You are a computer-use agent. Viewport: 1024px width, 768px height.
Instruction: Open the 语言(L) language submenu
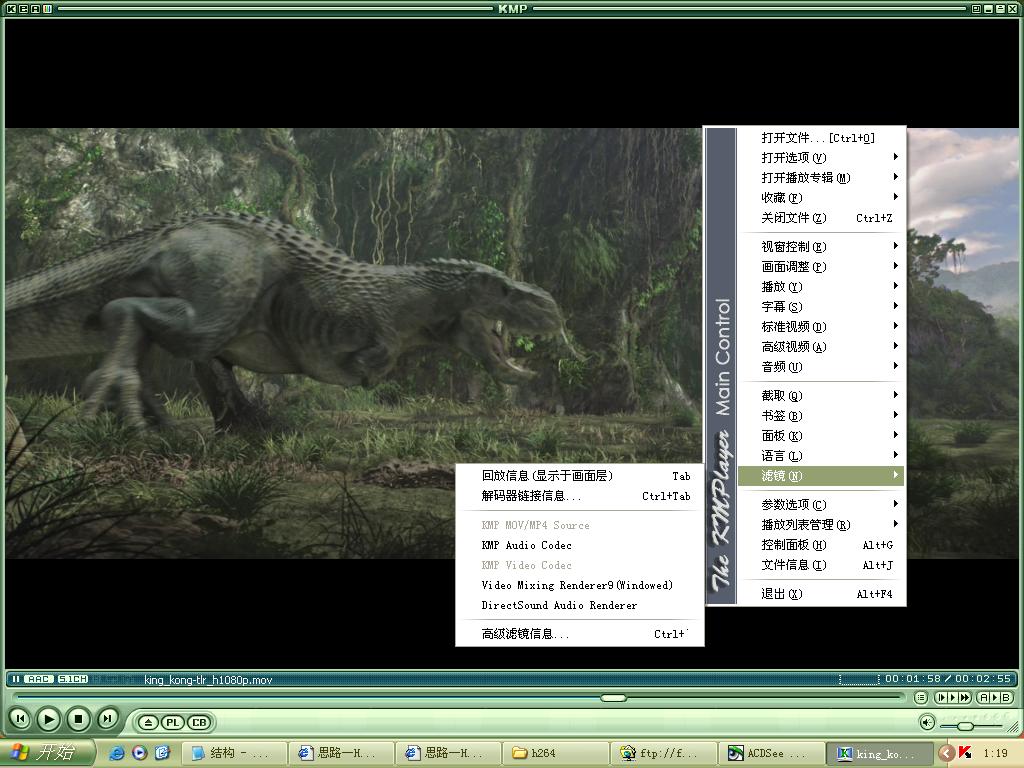pos(821,456)
